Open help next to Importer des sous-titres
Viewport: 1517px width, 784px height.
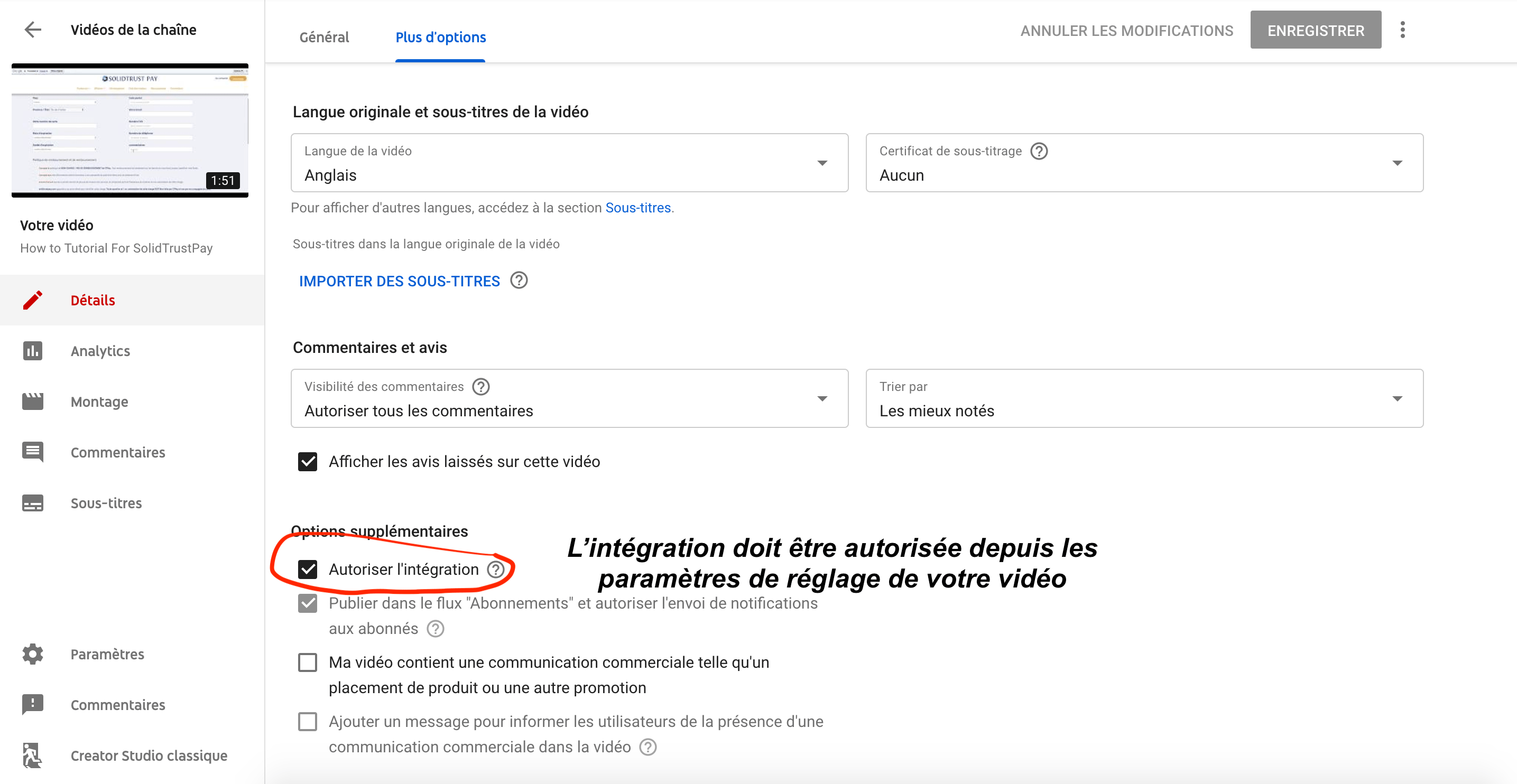(519, 280)
